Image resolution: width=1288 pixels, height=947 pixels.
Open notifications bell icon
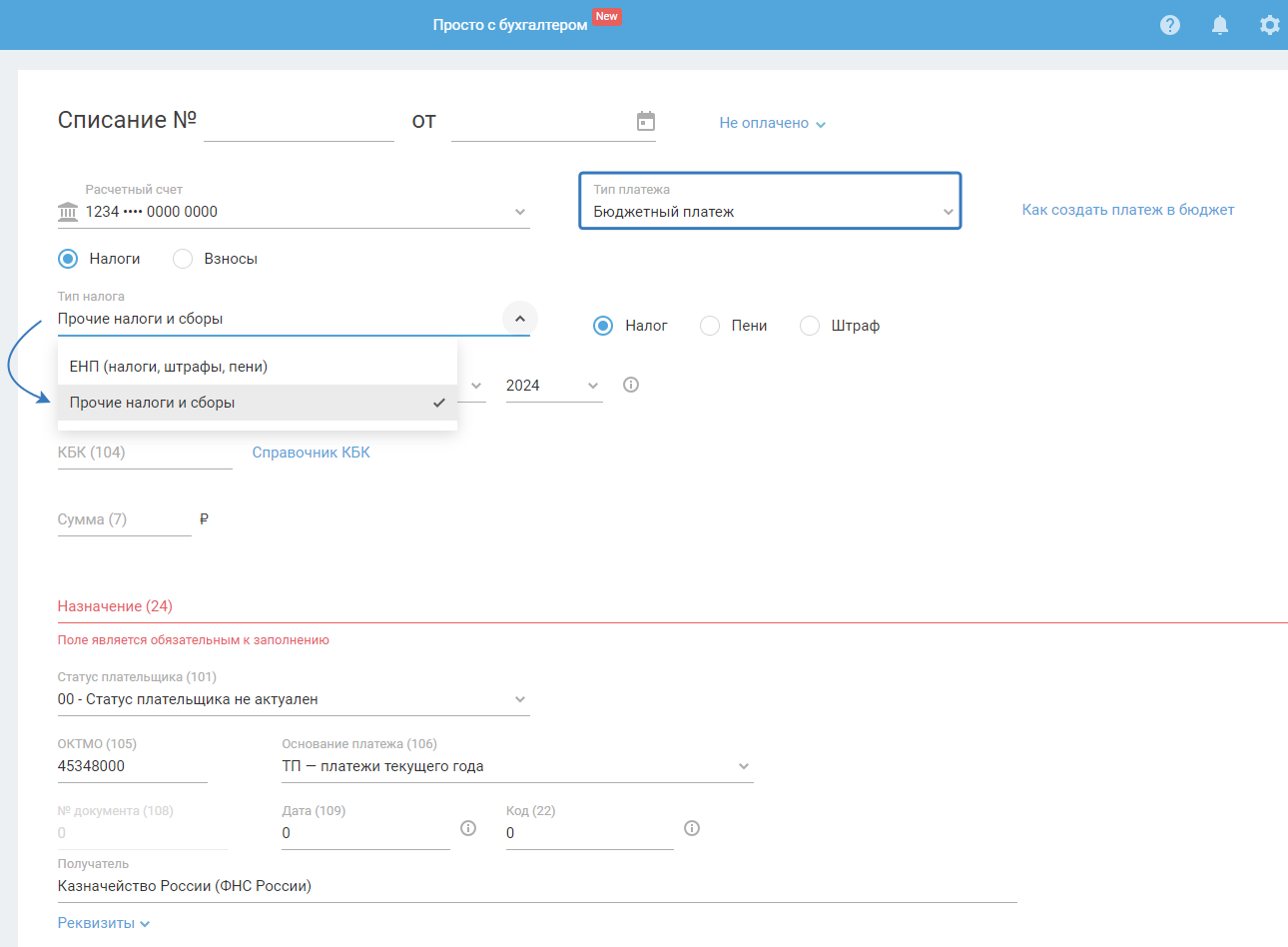click(1220, 25)
